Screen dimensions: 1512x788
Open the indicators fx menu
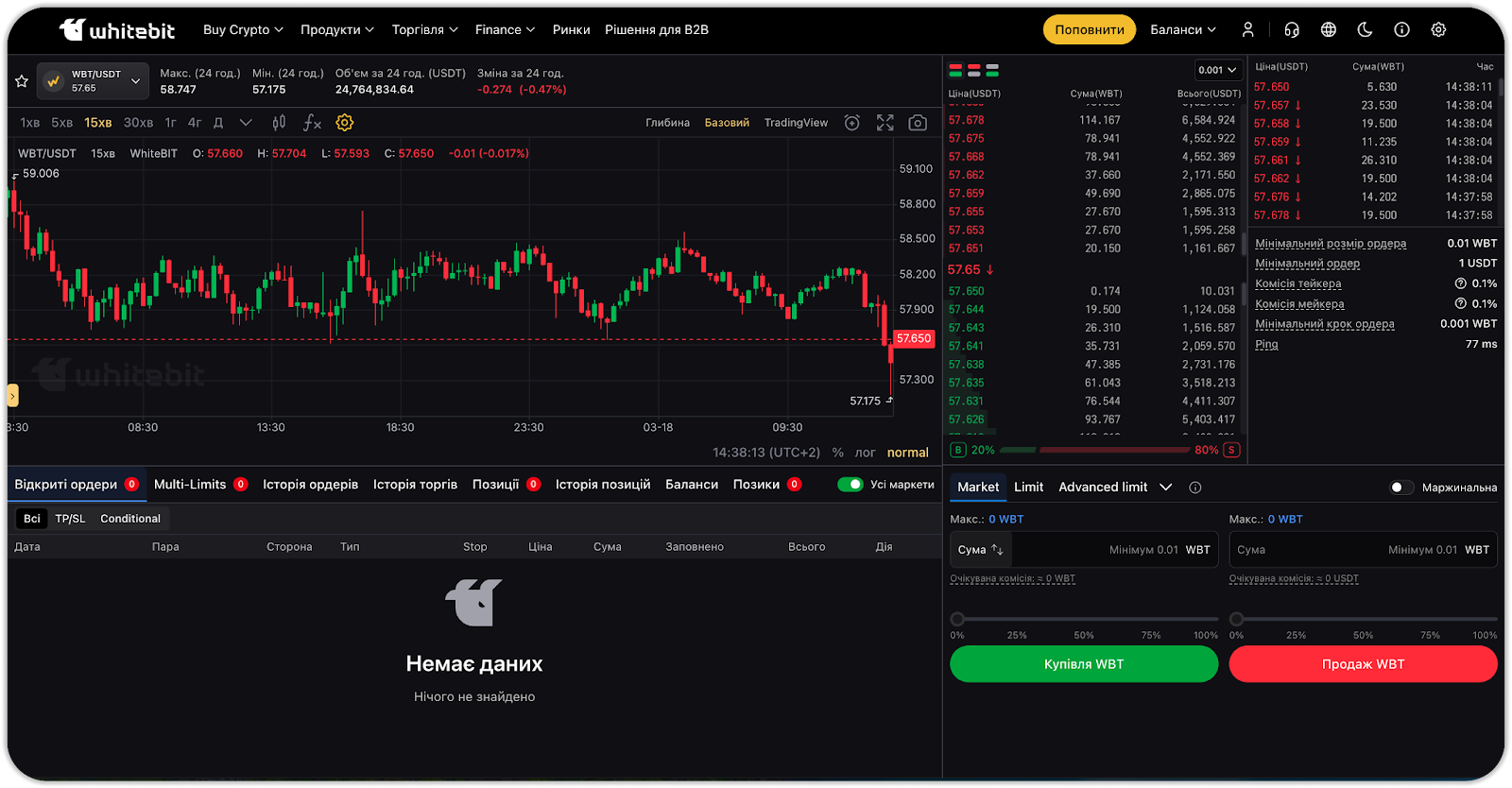(312, 123)
